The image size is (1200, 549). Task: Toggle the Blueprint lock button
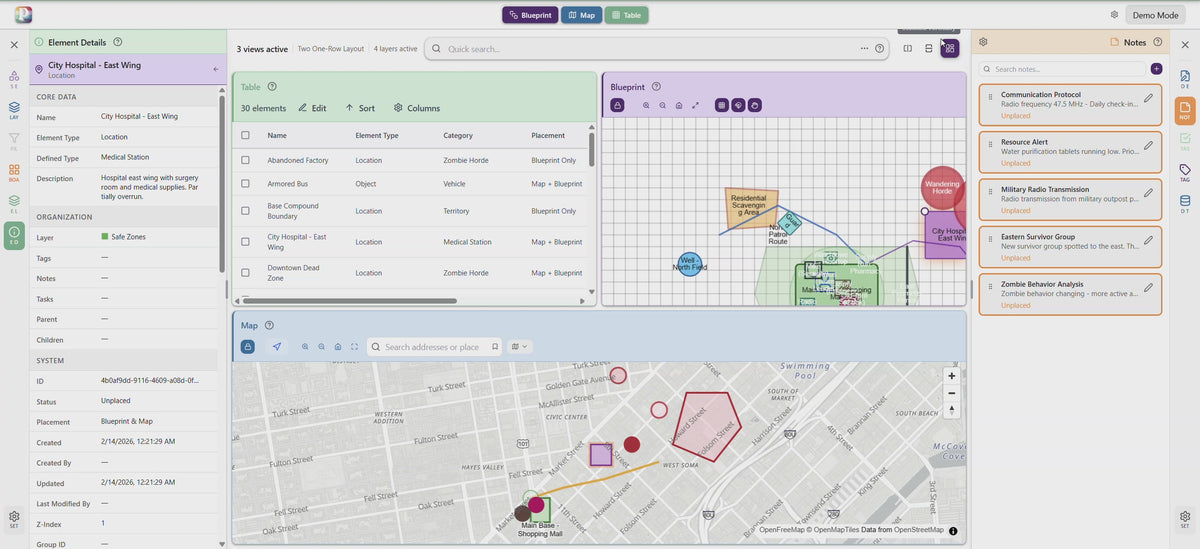point(618,105)
